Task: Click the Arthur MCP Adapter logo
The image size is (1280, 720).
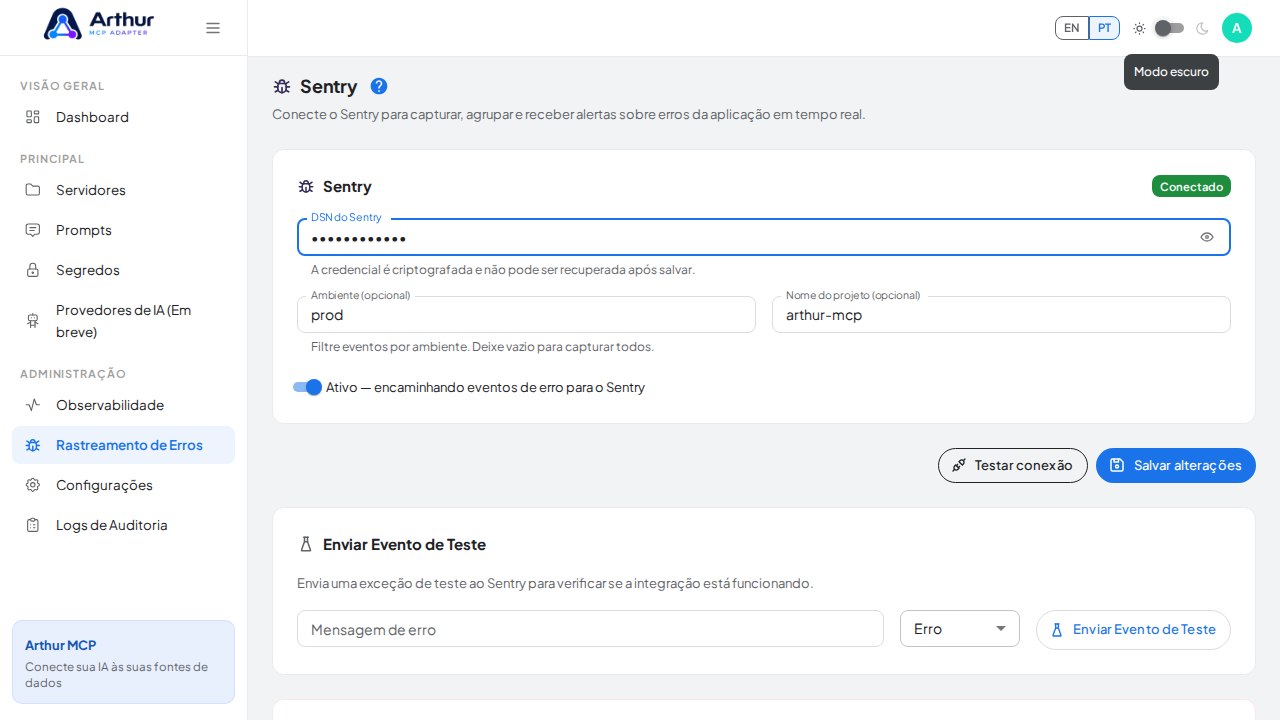Action: click(x=99, y=24)
